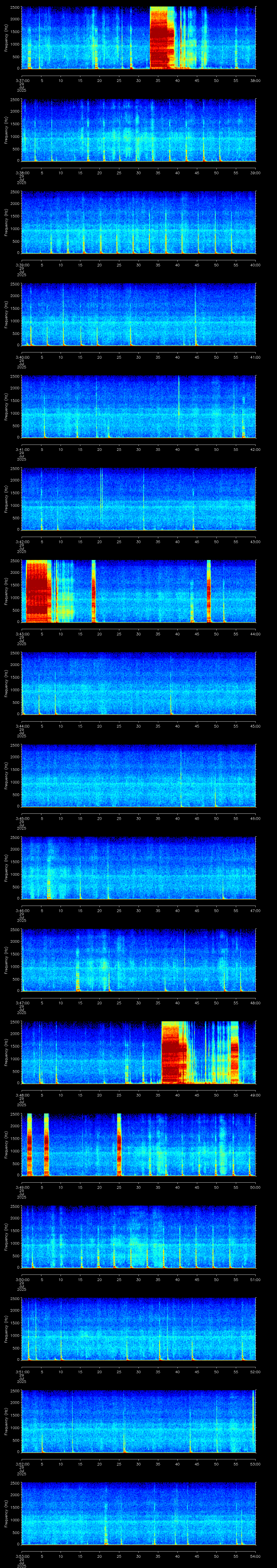Click the 47:00 end time label
Image resolution: width=277 pixels, height=1568 pixels.
255,910
